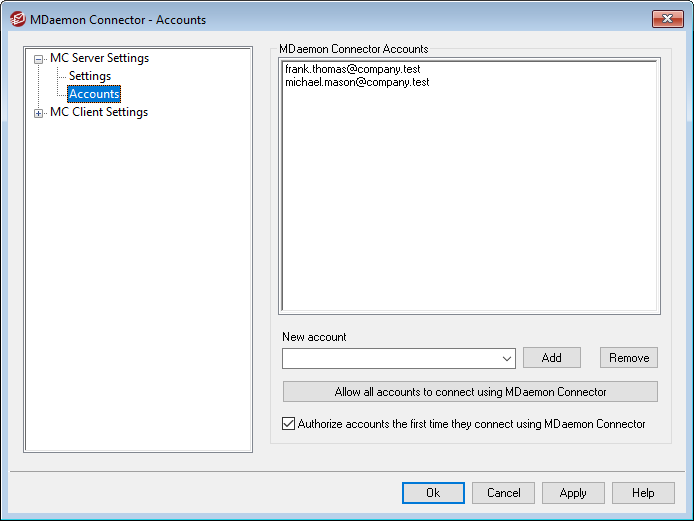This screenshot has height=521, width=694.
Task: Click the Apply button
Action: 573,493
